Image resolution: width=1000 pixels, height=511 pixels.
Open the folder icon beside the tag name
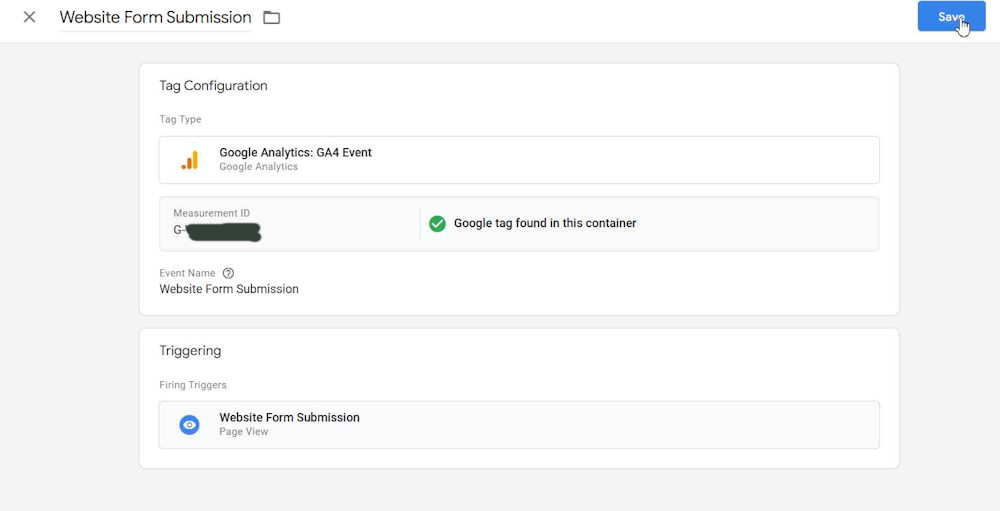click(x=271, y=17)
